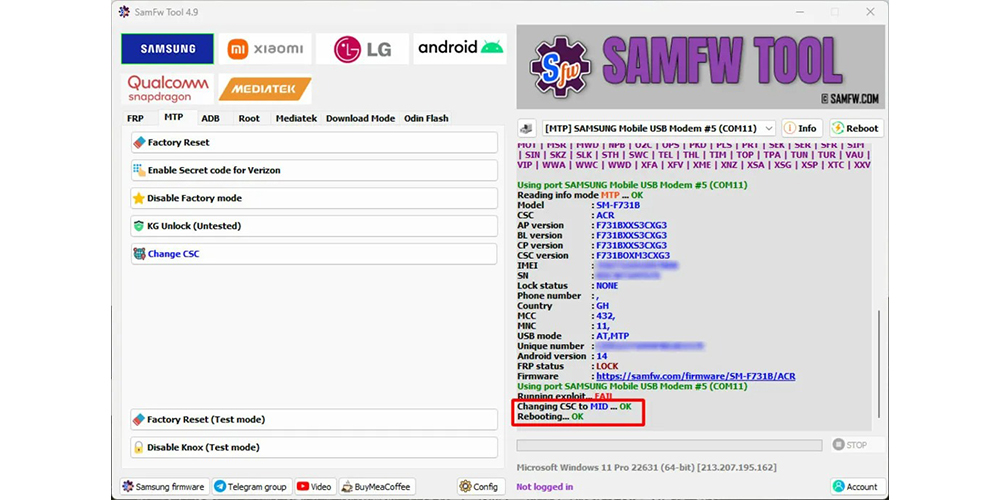
Task: Click the lock icon on Disable Knox
Action: pyautogui.click(x=138, y=448)
